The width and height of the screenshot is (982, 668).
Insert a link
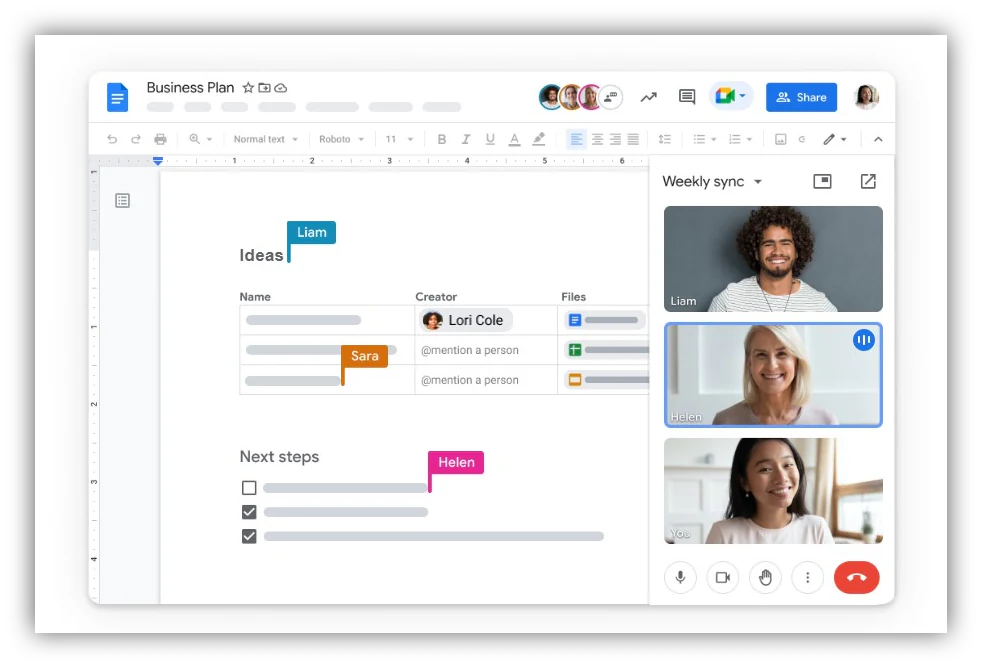click(802, 139)
